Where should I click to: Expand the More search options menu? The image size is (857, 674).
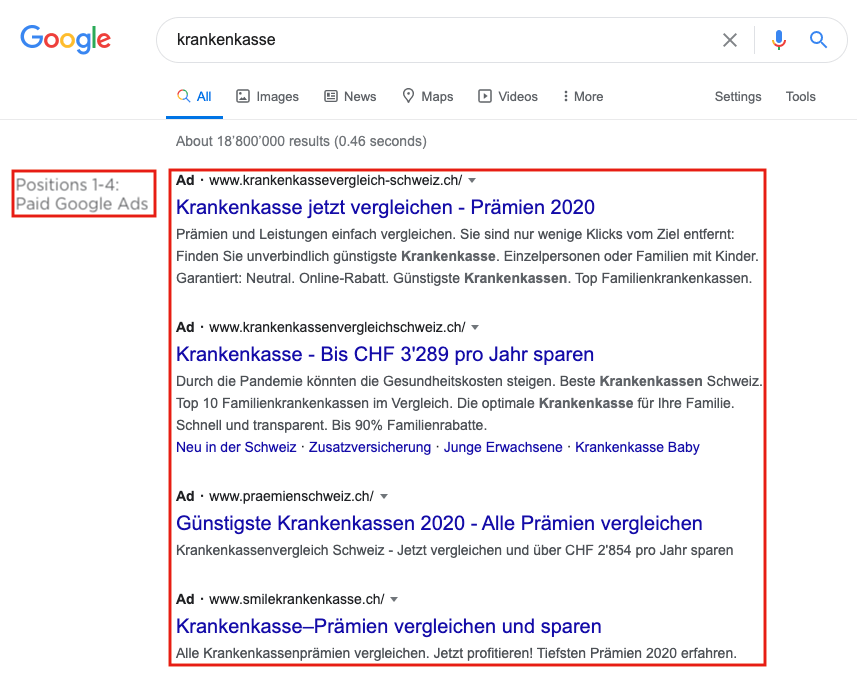coord(582,96)
